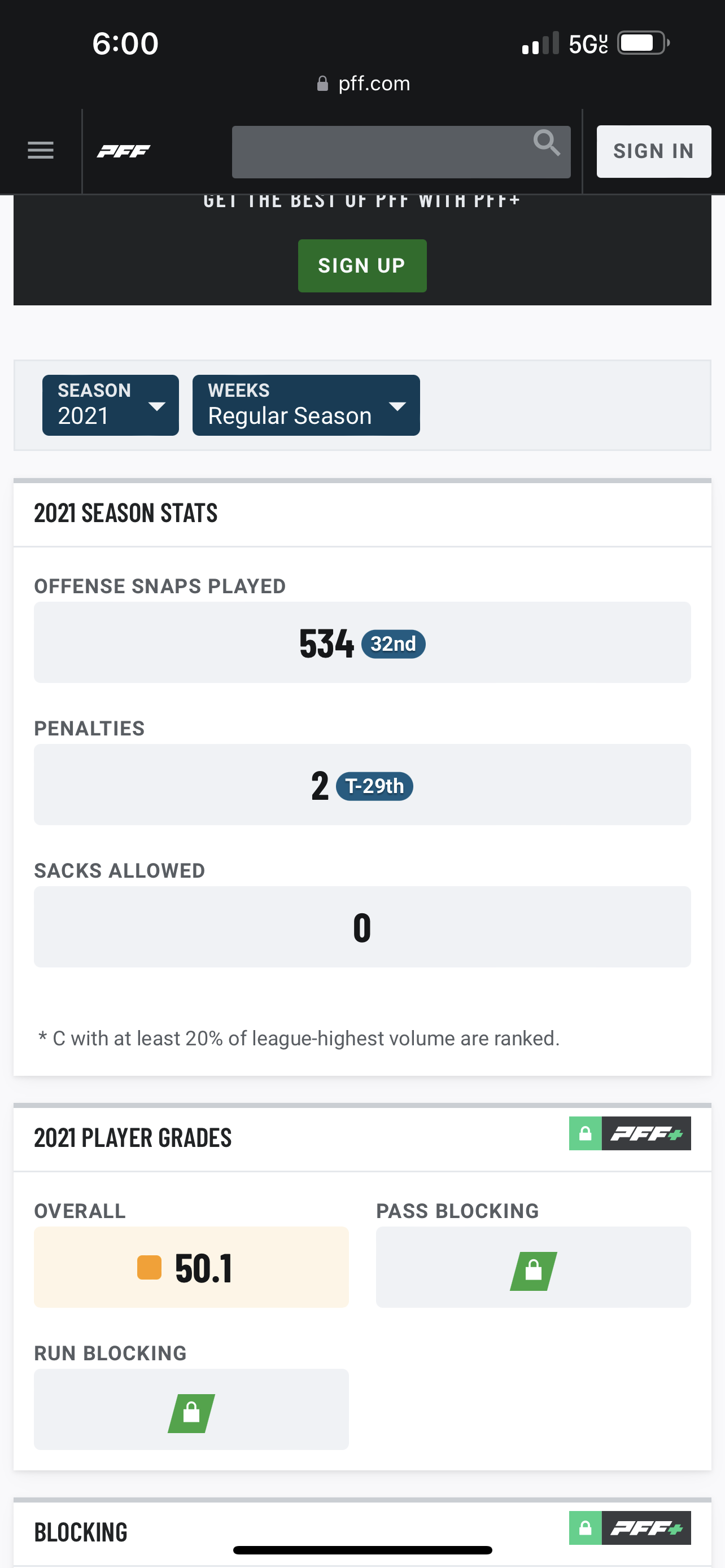Open the Season 2021 dropdown
725x1568 pixels.
(x=110, y=405)
